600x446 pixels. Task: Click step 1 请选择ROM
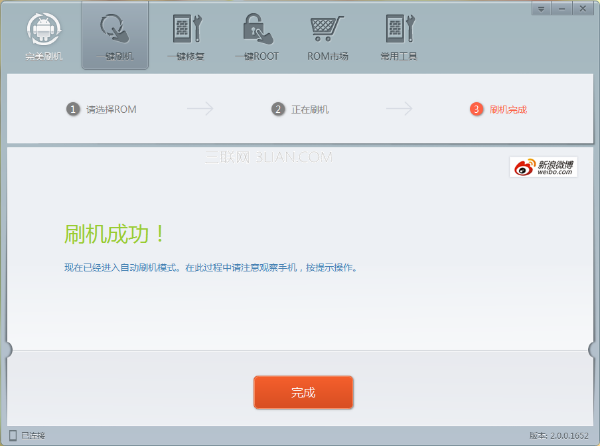101,109
